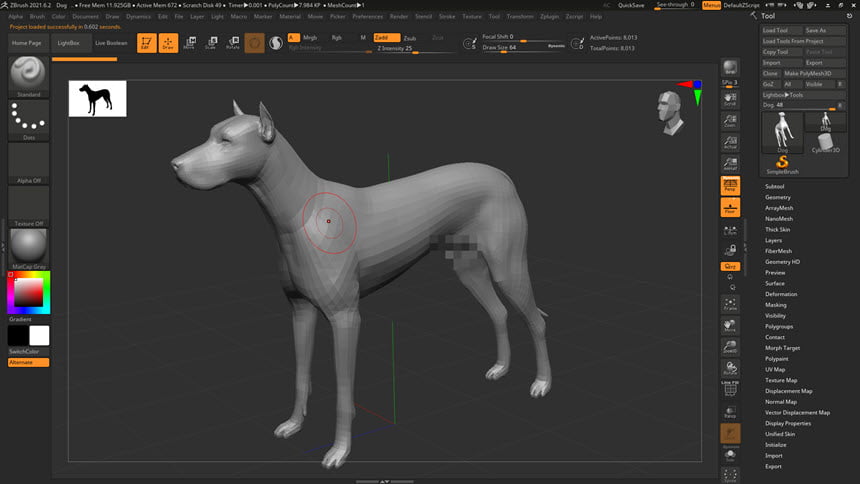Expand the Display Properties section
Viewport: 860px width, 484px height.
788,423
